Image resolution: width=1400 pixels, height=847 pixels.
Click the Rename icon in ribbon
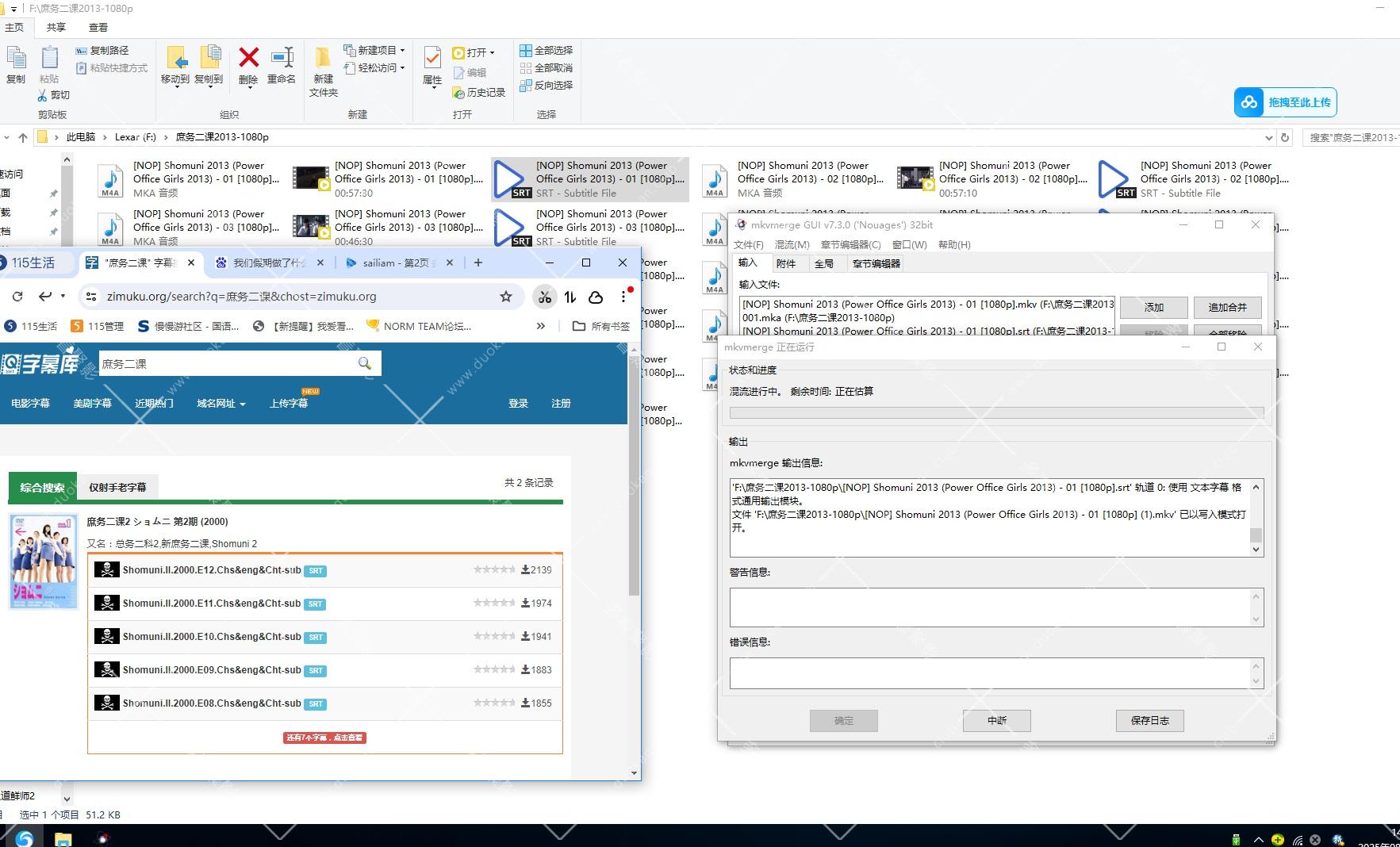point(282,60)
